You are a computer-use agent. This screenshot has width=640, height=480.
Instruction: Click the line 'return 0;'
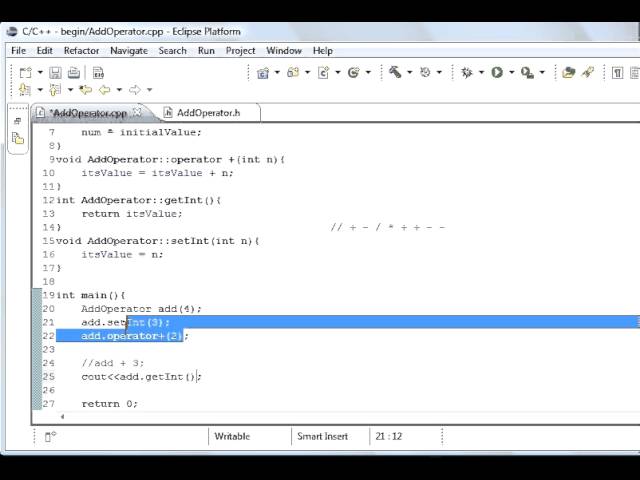[109, 404]
